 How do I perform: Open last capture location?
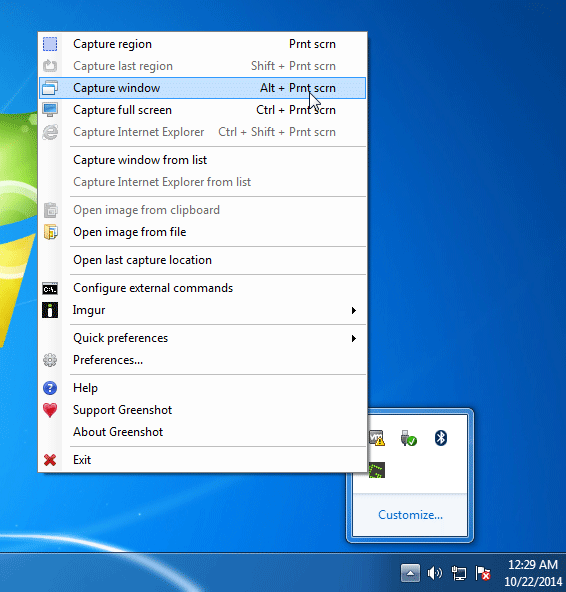tap(202, 260)
